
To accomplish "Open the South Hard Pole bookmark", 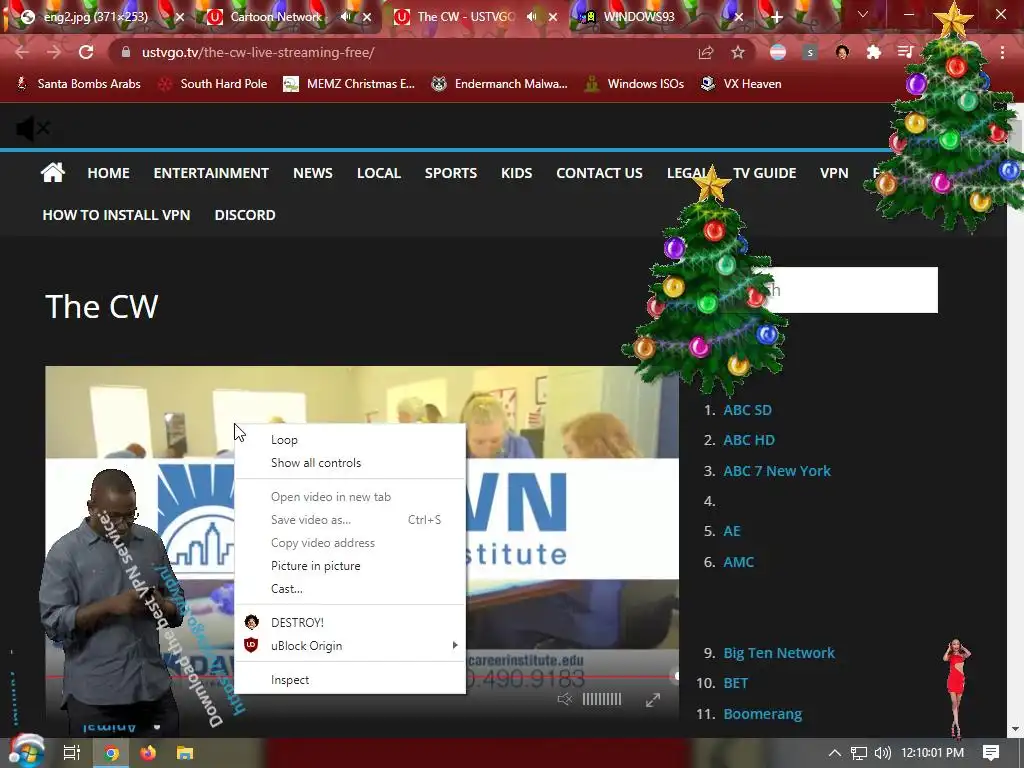I will 214,84.
